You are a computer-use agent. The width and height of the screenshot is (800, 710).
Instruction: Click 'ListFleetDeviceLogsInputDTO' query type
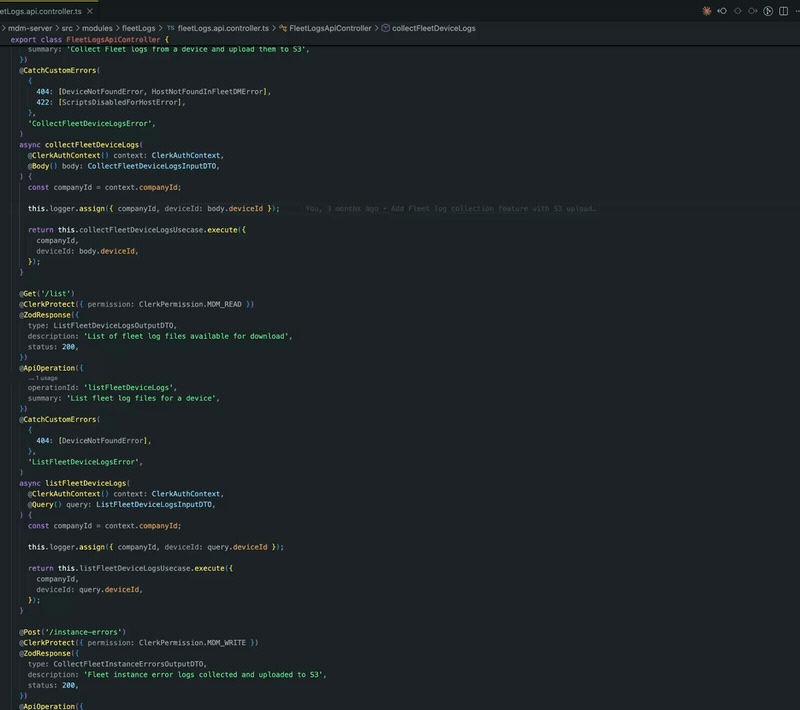coord(156,504)
